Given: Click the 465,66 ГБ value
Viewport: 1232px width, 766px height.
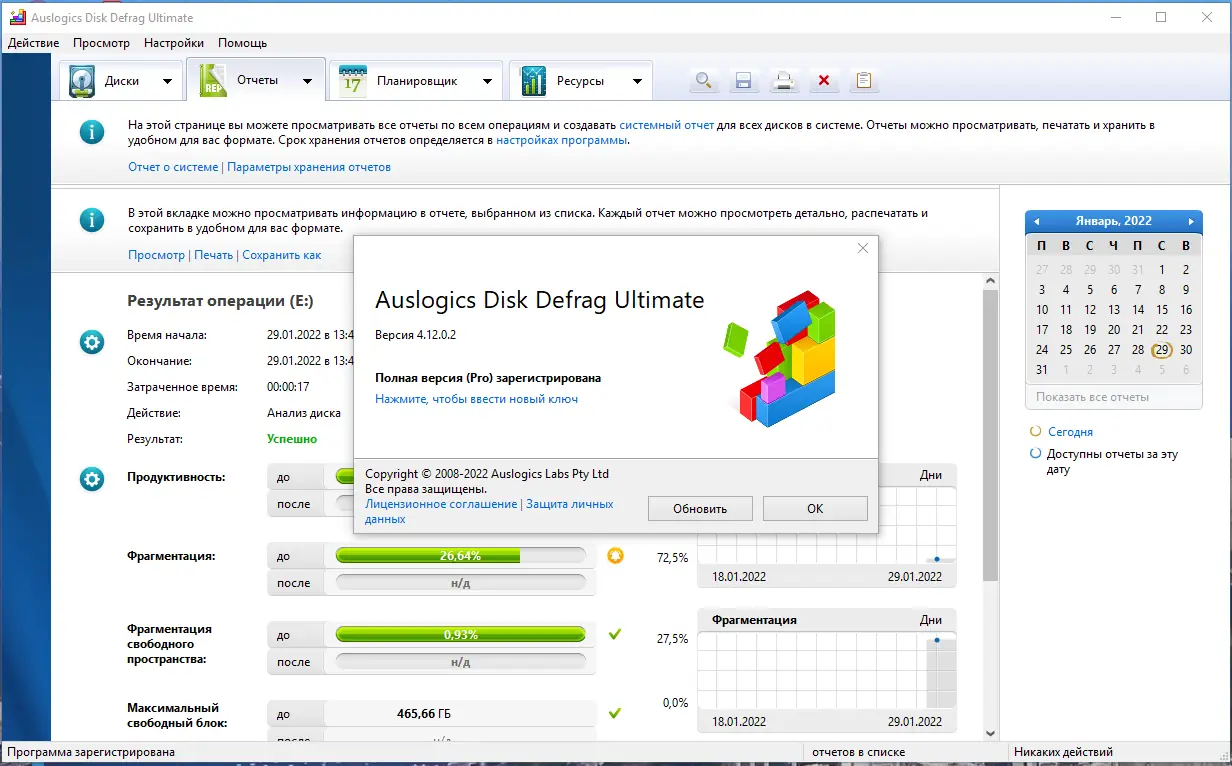Looking at the screenshot, I should [x=424, y=714].
